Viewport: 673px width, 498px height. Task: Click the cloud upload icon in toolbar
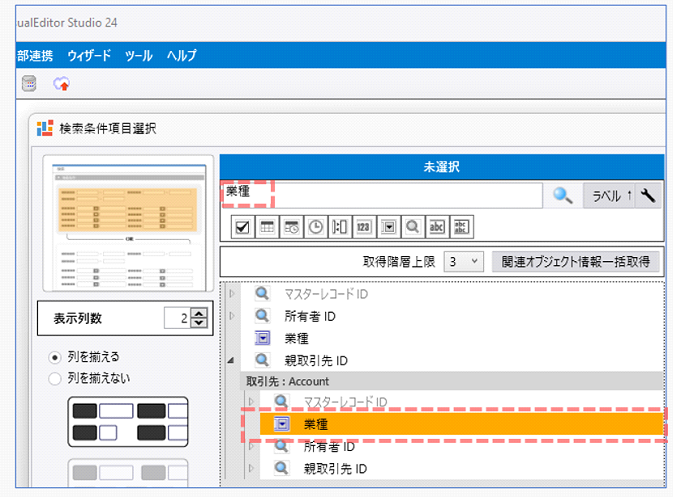(x=62, y=83)
